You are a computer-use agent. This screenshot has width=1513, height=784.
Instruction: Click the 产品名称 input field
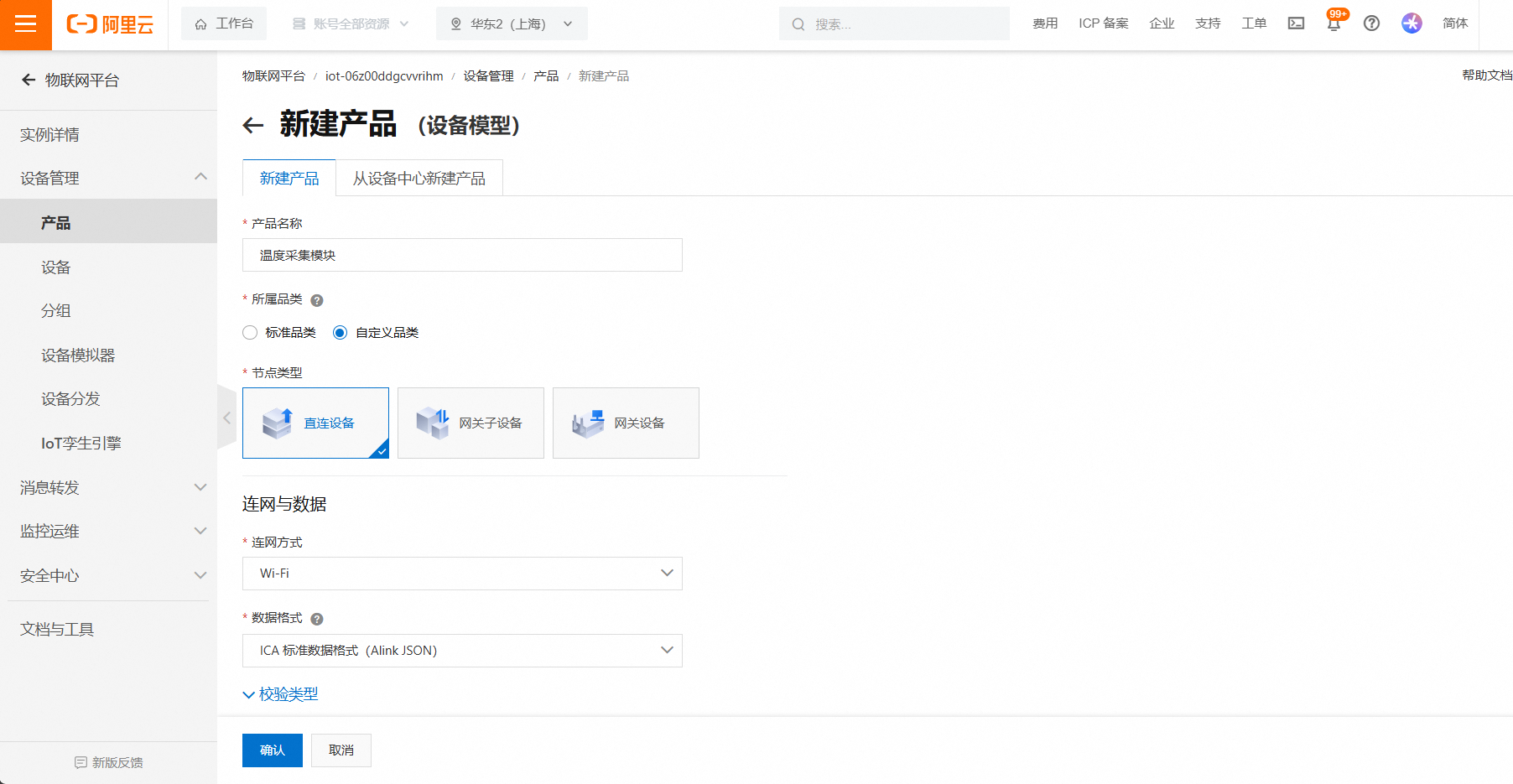462,255
